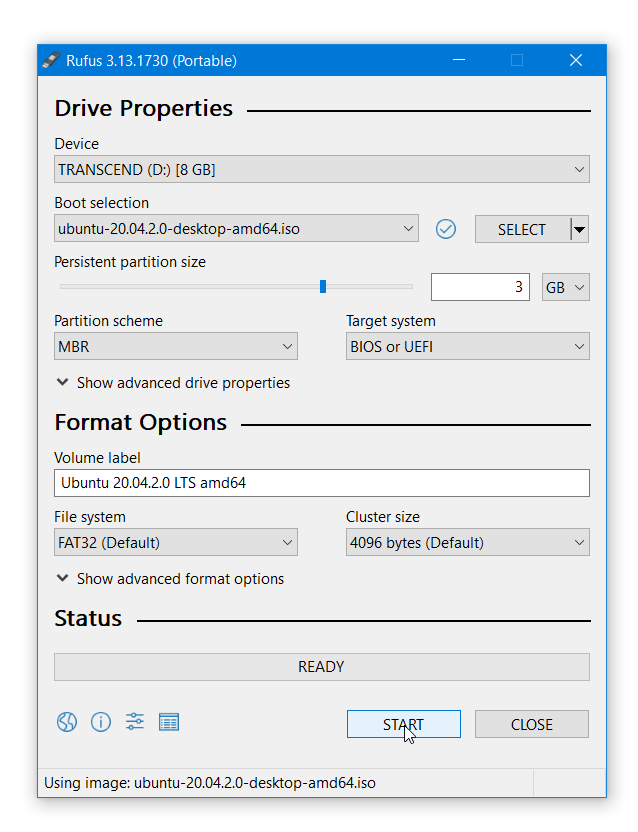Open the Target system dropdown

point(468,346)
